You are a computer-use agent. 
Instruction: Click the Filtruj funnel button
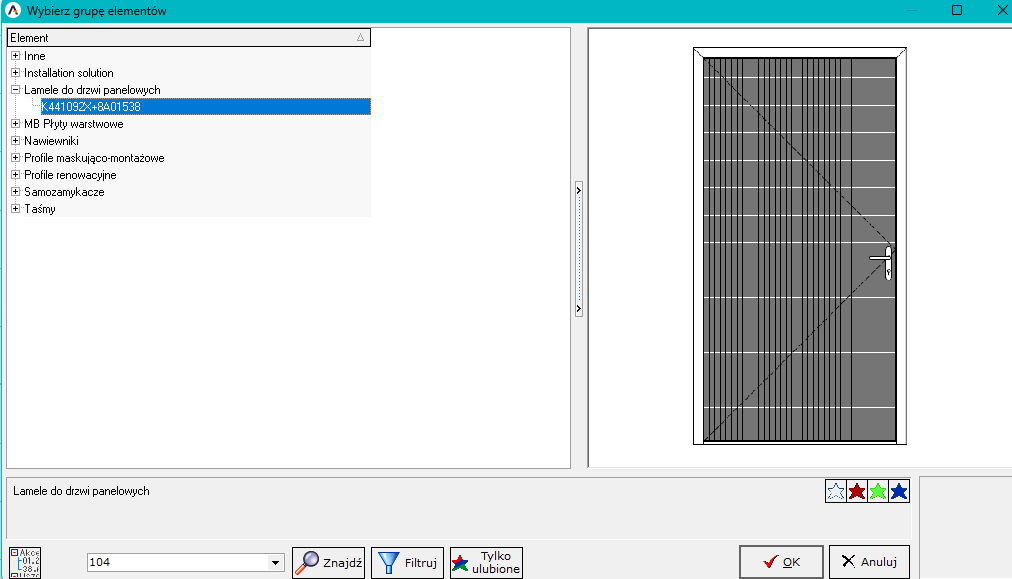pyautogui.click(x=407, y=563)
